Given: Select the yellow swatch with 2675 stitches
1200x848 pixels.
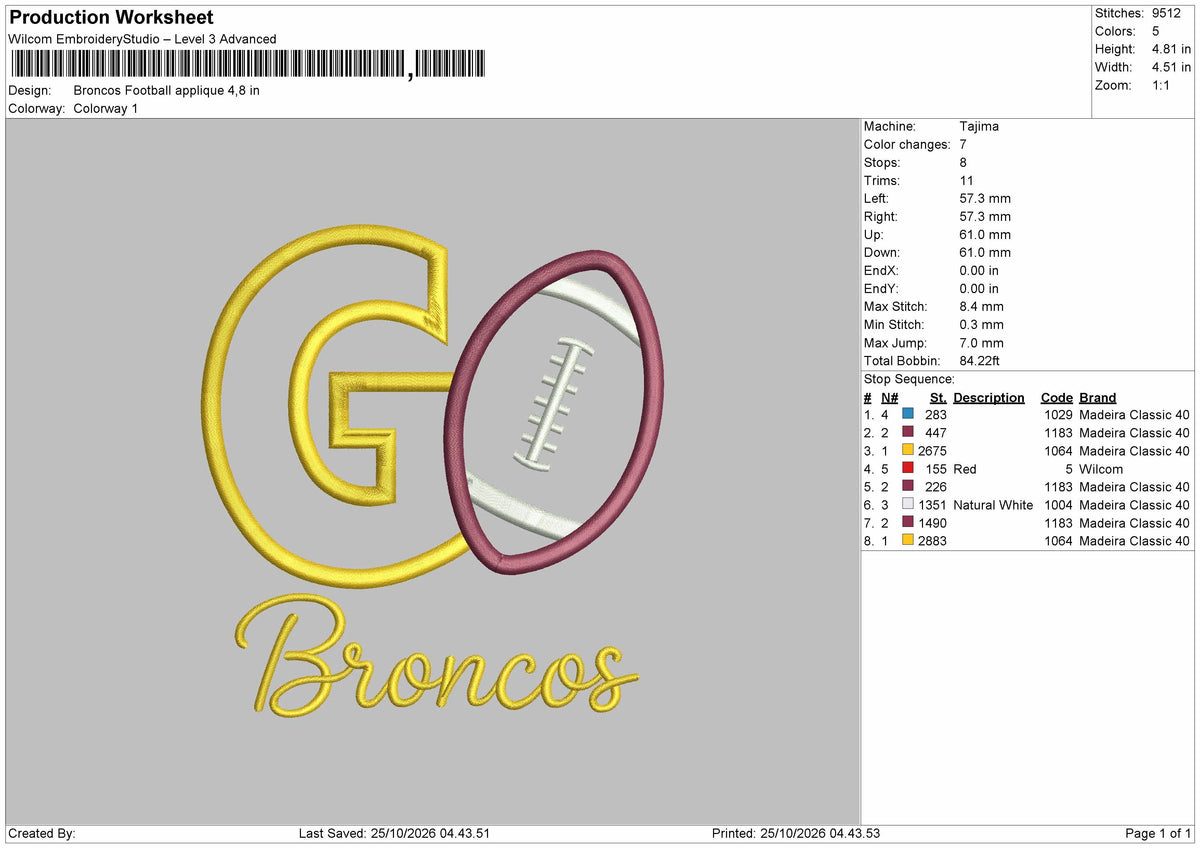Looking at the screenshot, I should pos(908,451).
